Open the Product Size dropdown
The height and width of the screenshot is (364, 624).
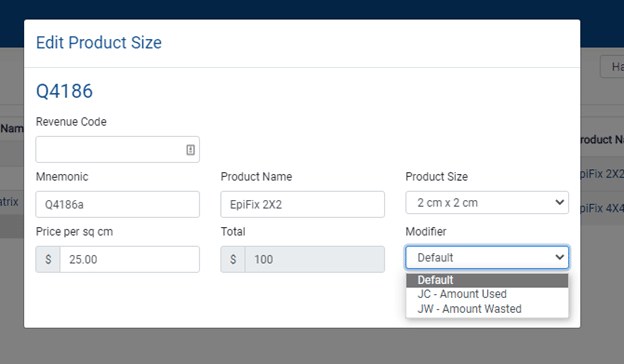coord(487,202)
